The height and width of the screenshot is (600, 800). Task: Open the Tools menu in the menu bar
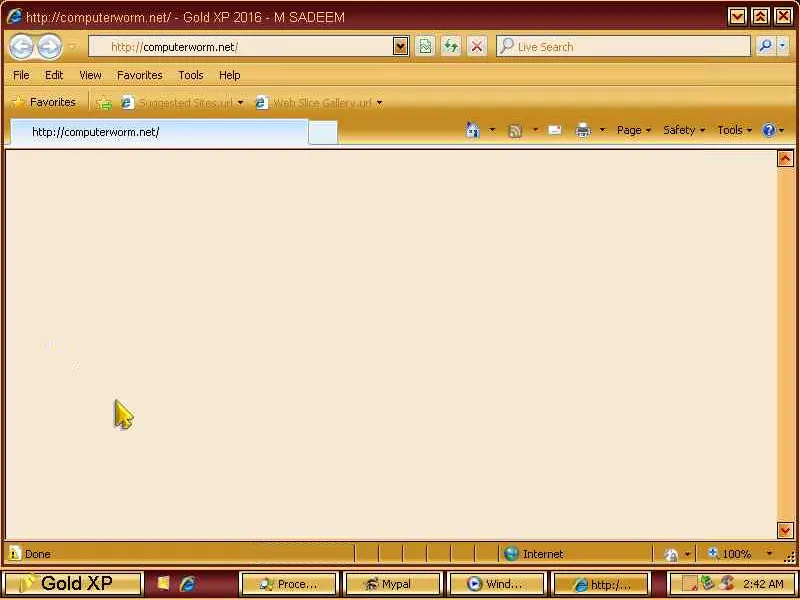[x=191, y=76]
